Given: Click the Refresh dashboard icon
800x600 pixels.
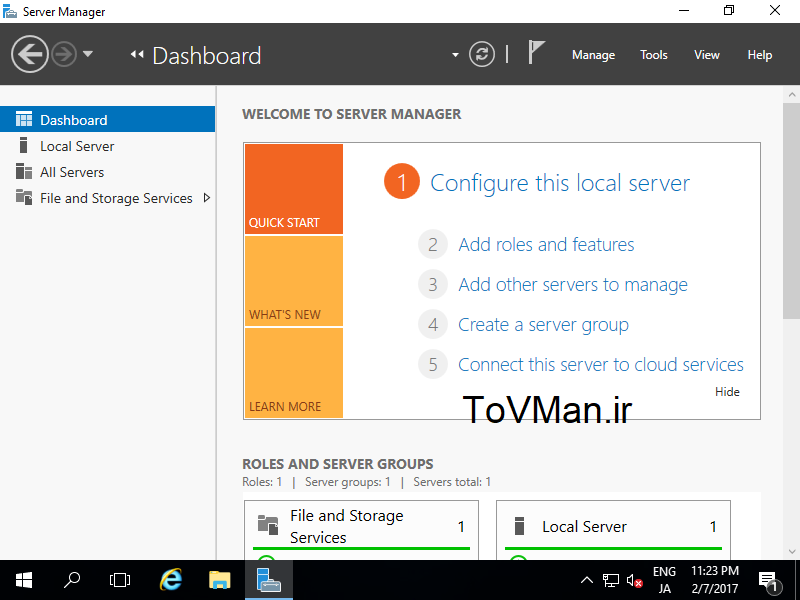Looking at the screenshot, I should coord(482,54).
